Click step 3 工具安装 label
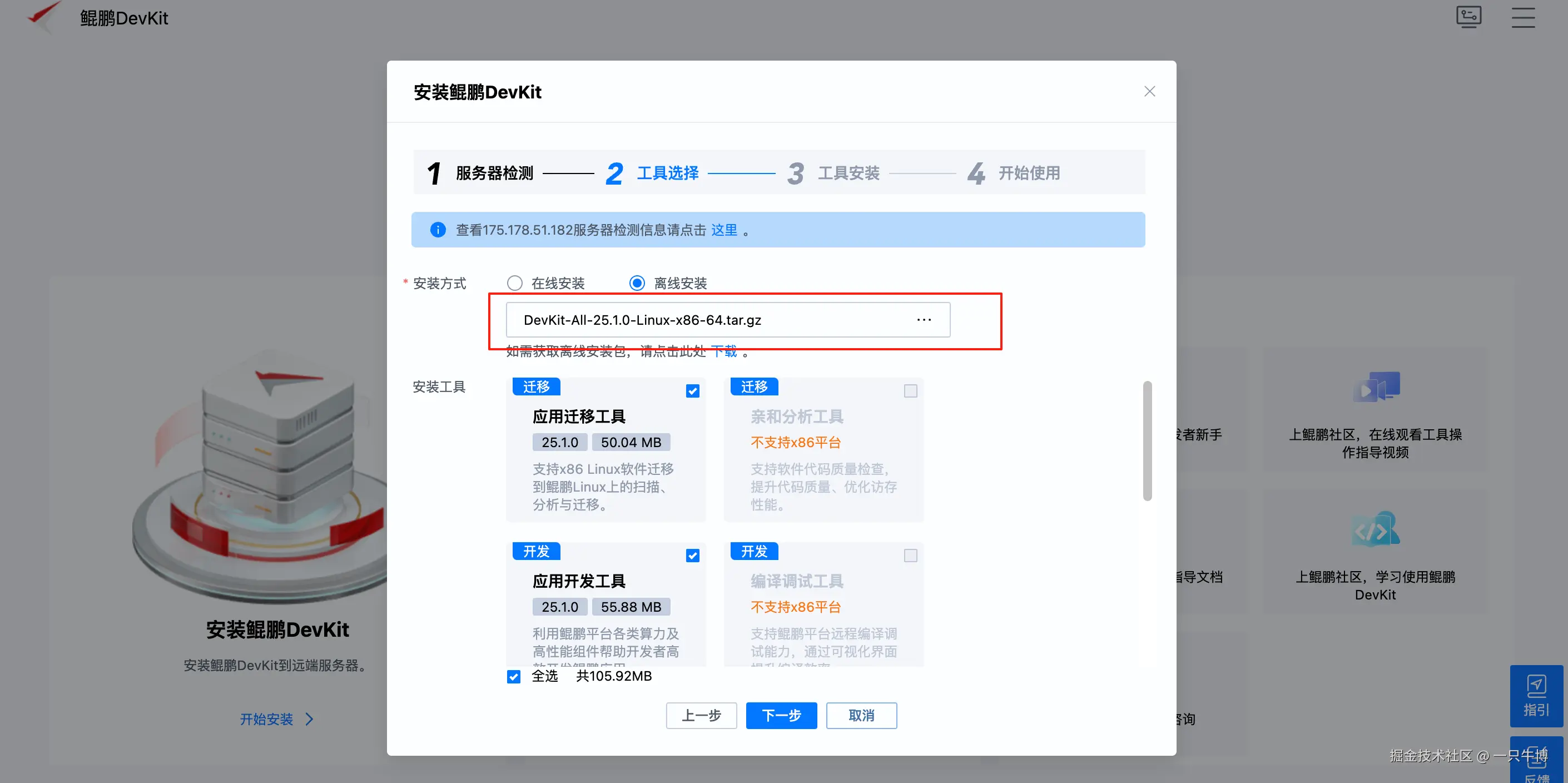 [848, 173]
